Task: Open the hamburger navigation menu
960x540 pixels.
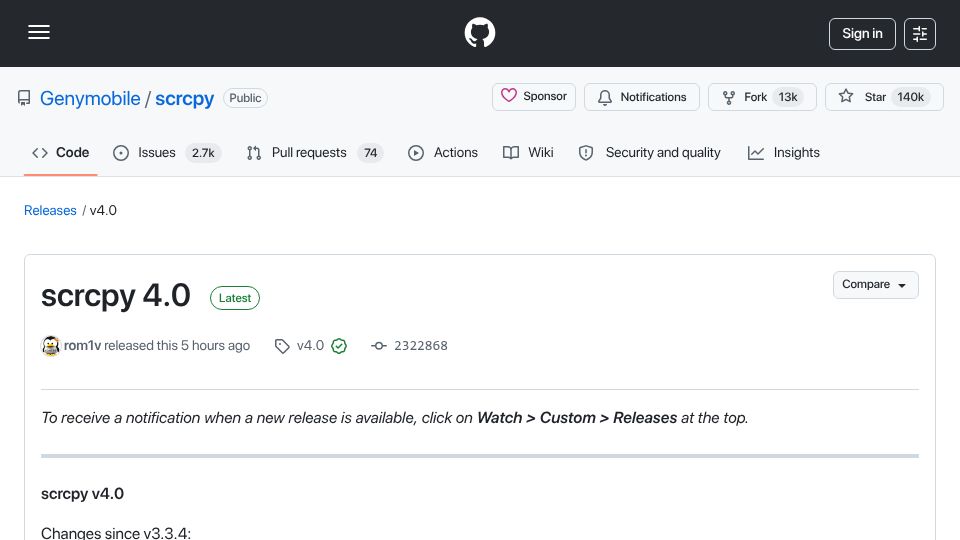Action: [39, 32]
